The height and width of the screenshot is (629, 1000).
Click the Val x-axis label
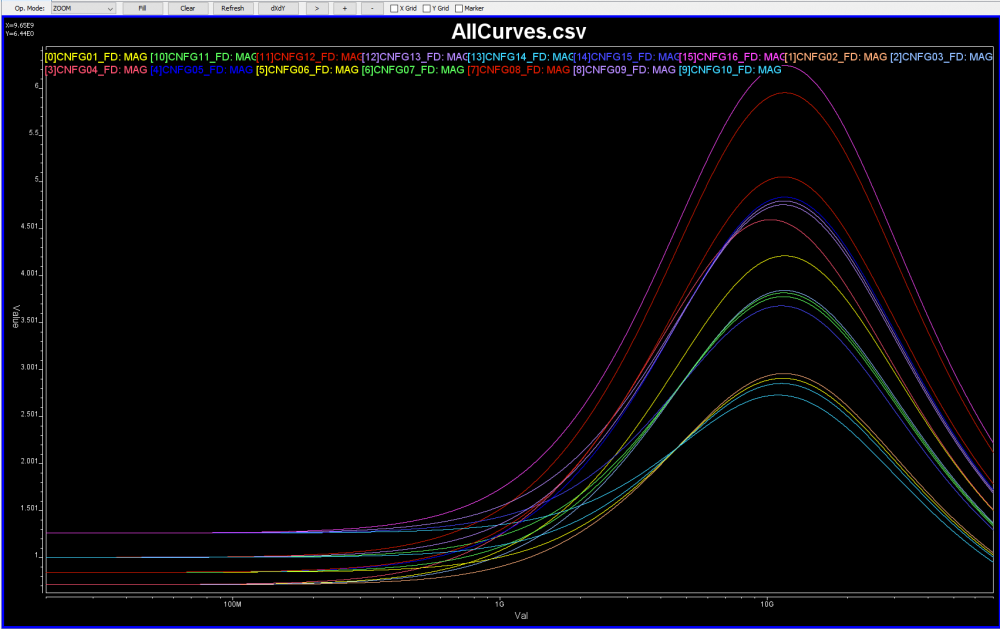tap(521, 616)
